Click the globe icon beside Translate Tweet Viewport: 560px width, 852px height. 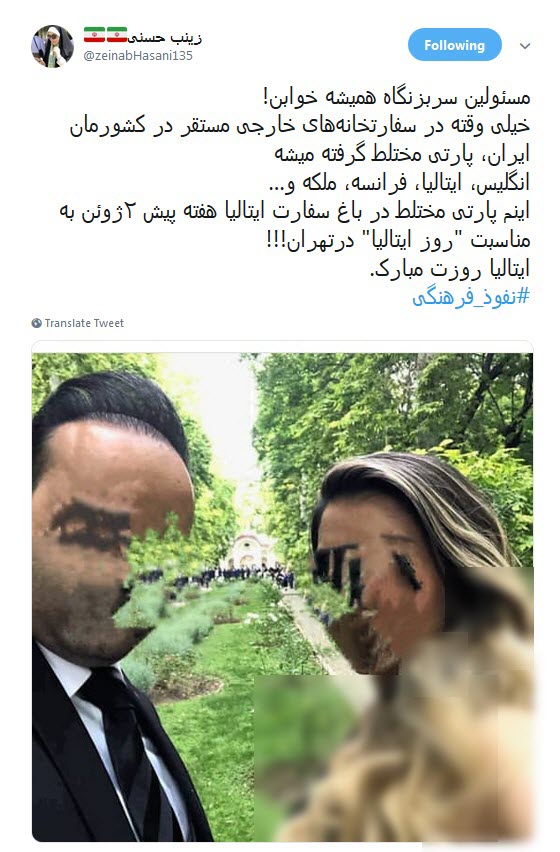click(x=36, y=323)
